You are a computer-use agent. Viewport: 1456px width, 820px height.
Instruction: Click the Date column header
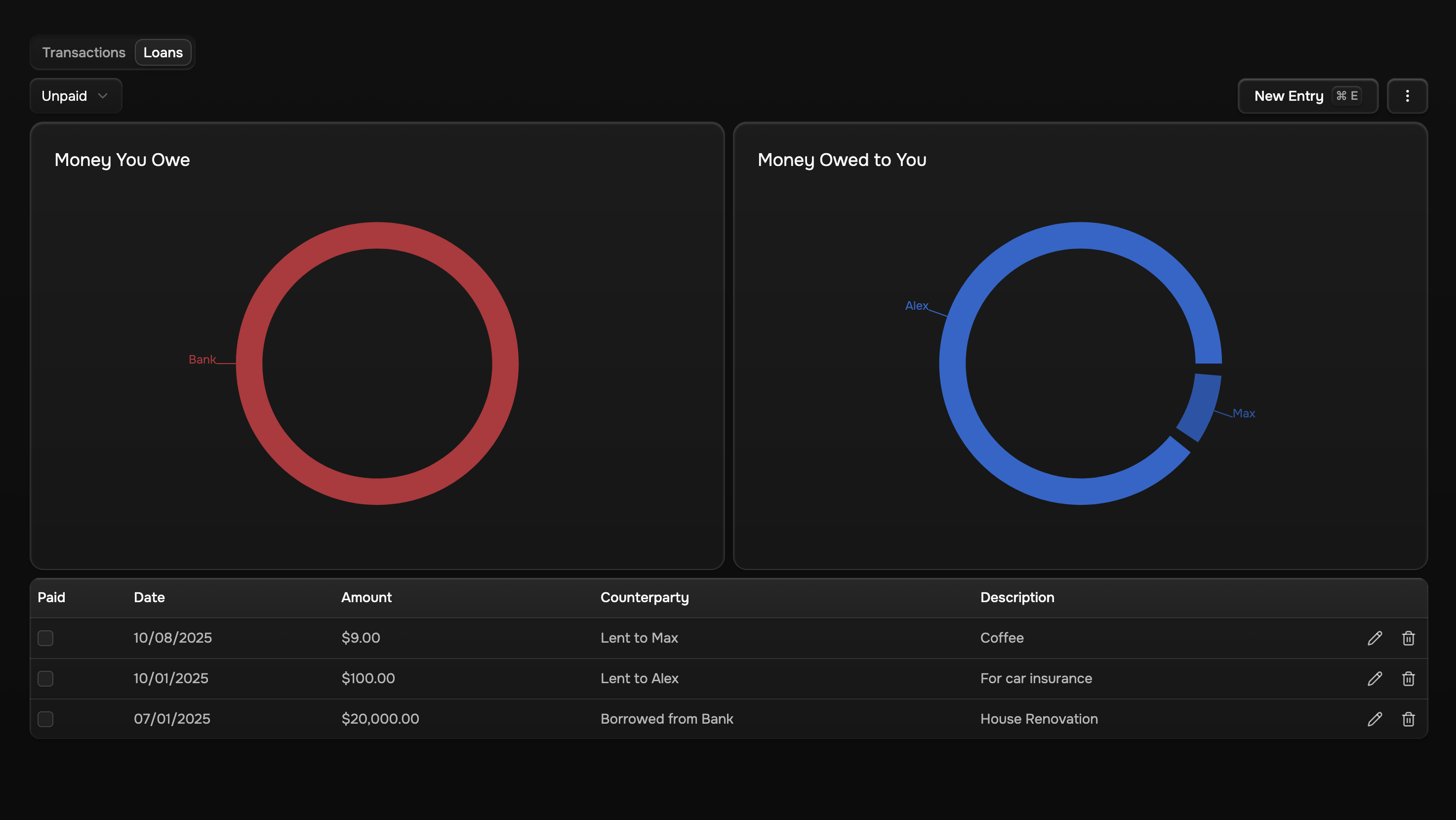tap(149, 597)
